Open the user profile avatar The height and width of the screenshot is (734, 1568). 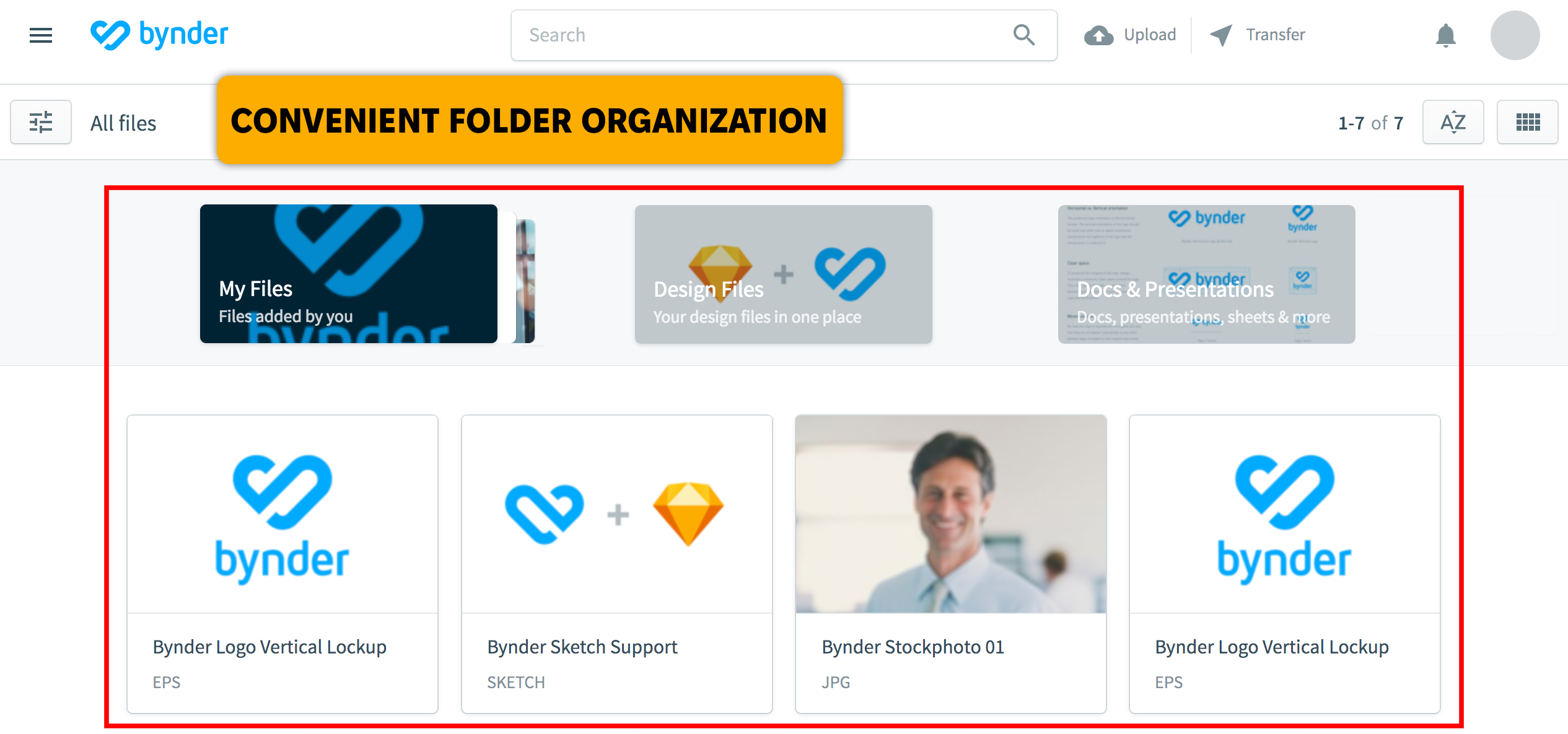click(x=1515, y=35)
